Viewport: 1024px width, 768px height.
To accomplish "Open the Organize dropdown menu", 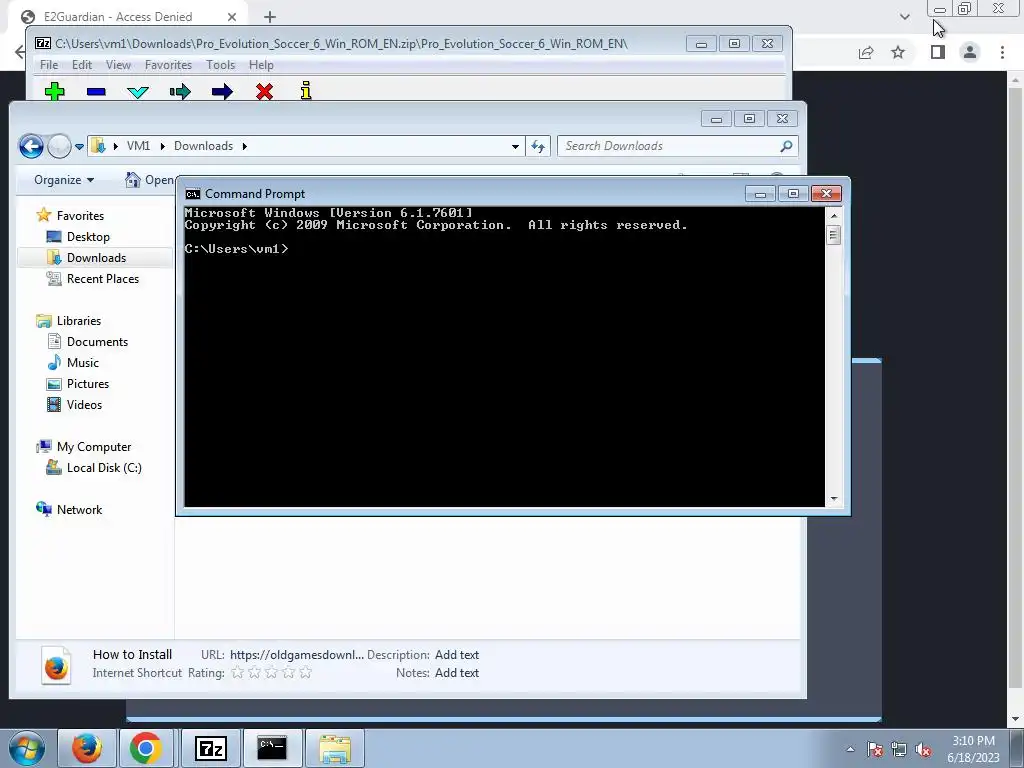I will [64, 180].
